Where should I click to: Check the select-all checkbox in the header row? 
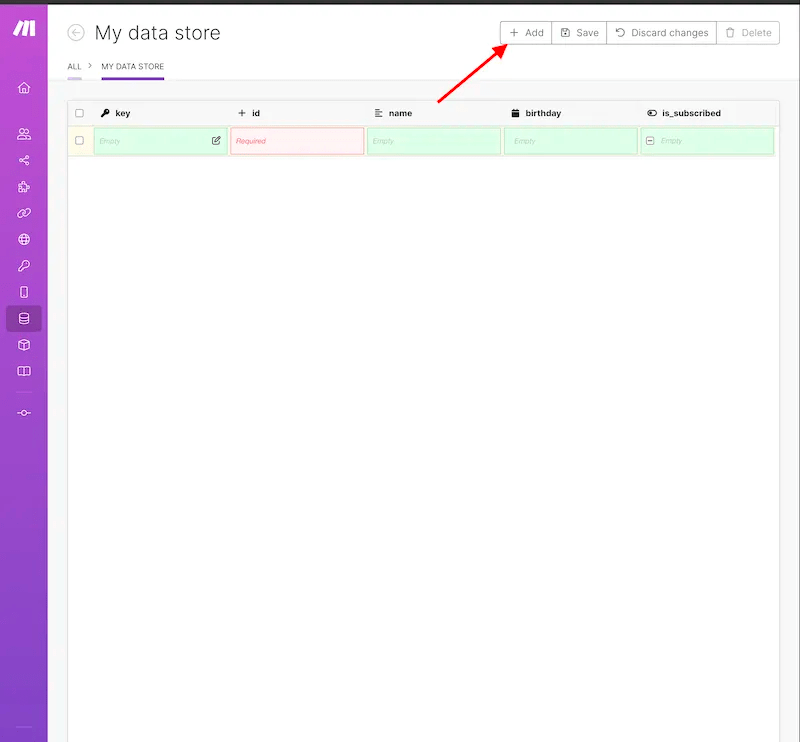[80, 113]
